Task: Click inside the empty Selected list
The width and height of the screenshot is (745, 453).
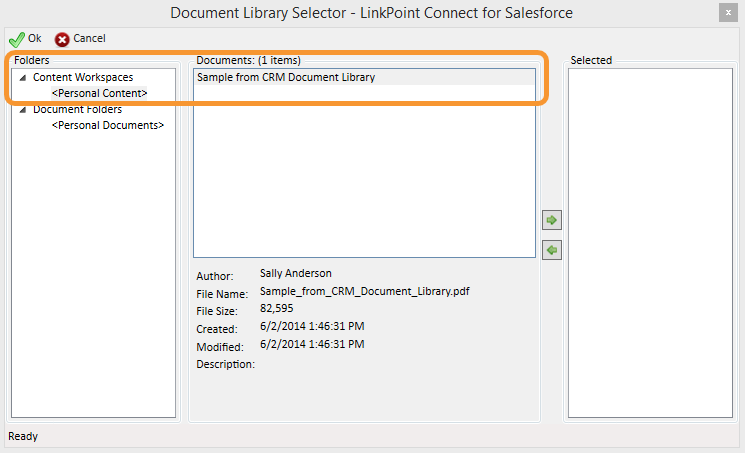Action: (x=650, y=243)
